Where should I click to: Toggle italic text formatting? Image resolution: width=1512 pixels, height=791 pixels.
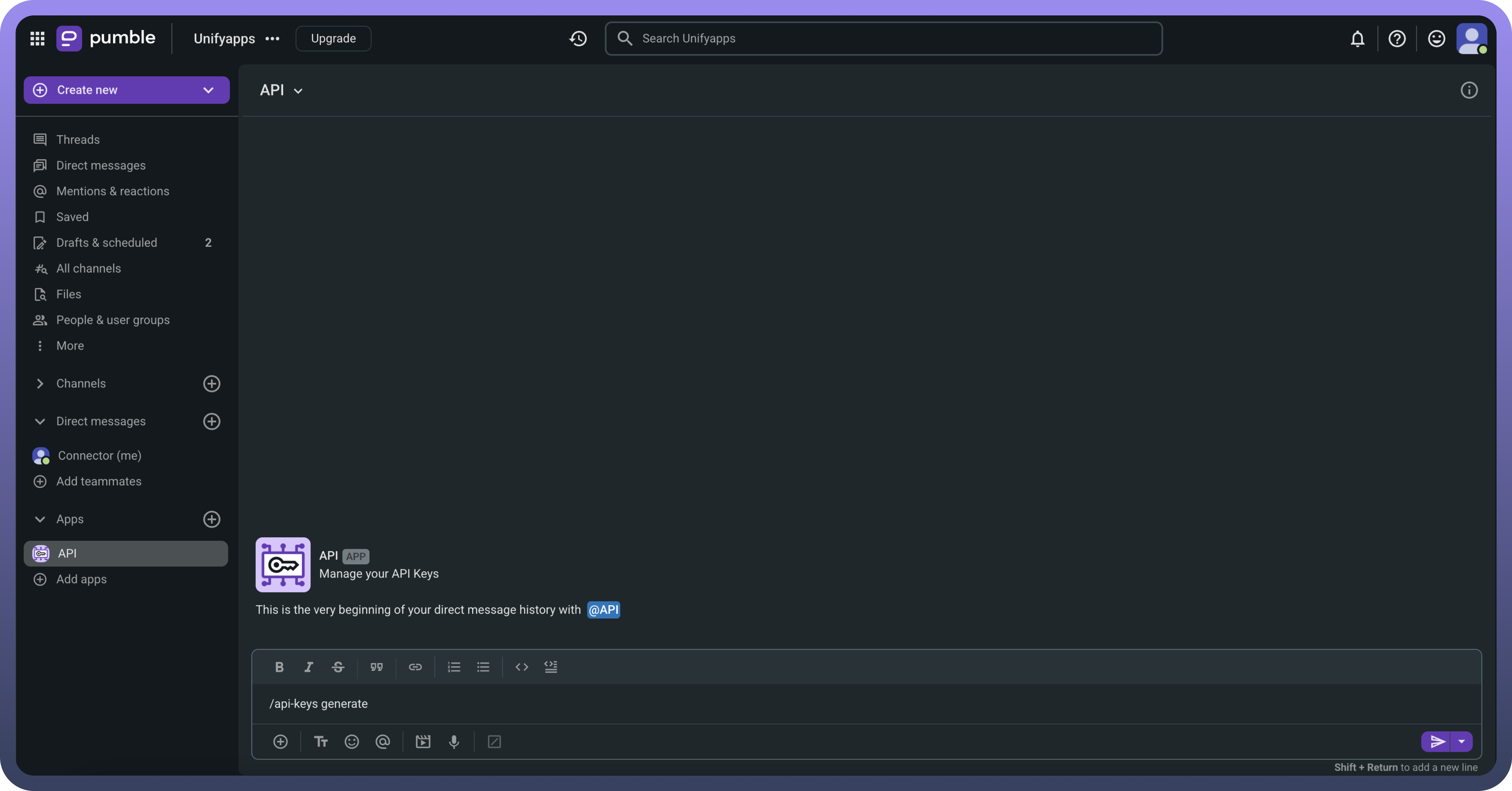tap(309, 666)
